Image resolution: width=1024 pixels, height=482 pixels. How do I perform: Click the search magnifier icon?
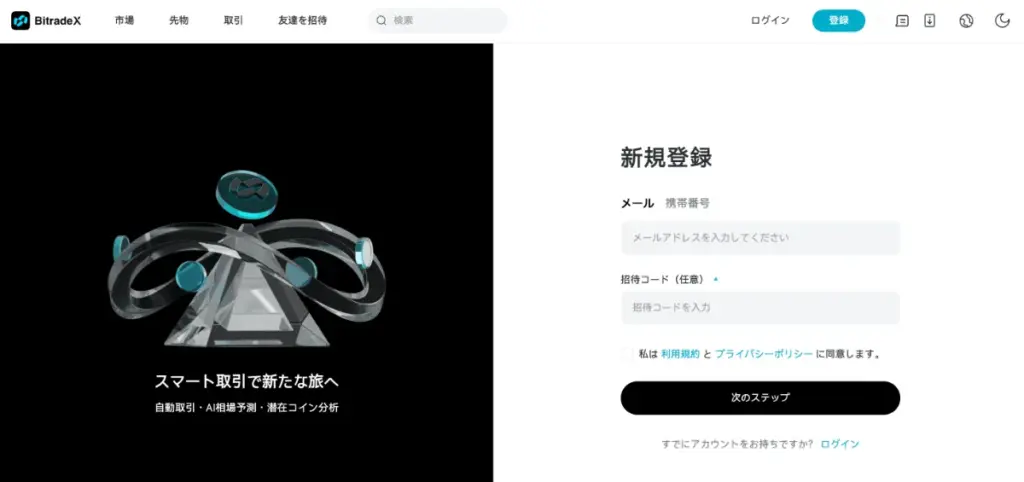[381, 20]
